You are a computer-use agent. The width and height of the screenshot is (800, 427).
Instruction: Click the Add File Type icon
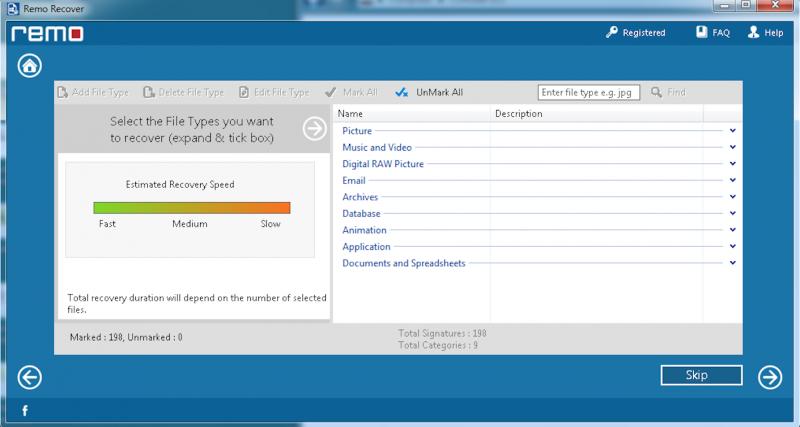pyautogui.click(x=63, y=92)
